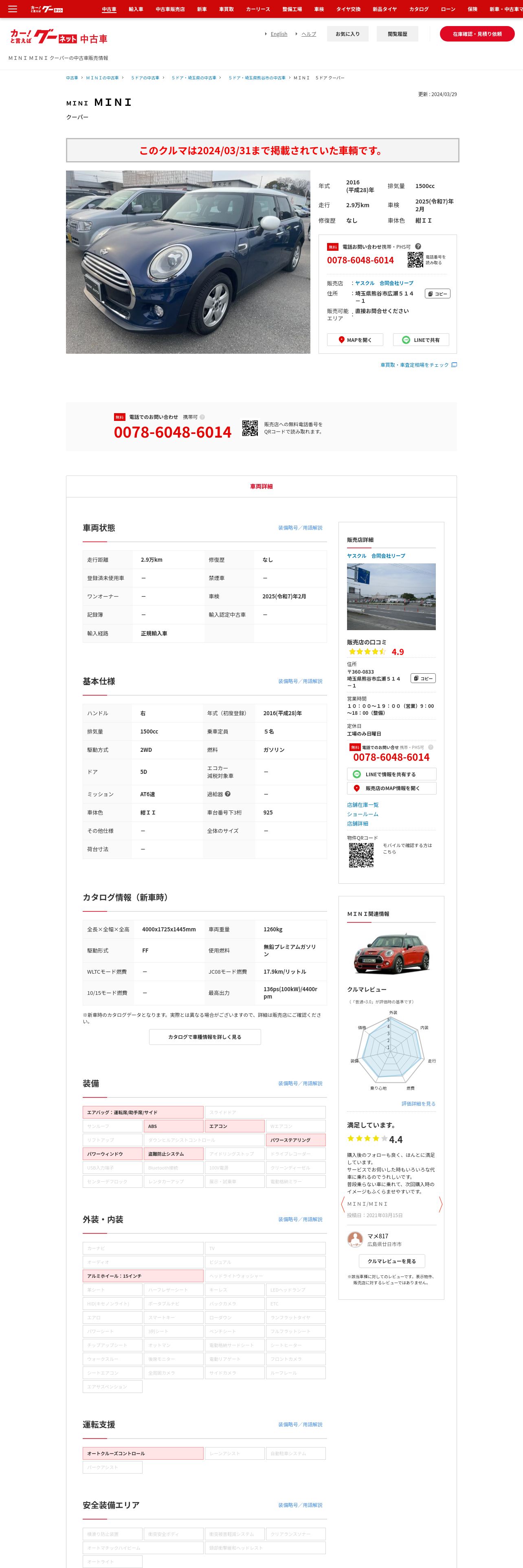The image size is (523, 1568).
Task: Click the LINEで共有 button
Action: (x=421, y=339)
